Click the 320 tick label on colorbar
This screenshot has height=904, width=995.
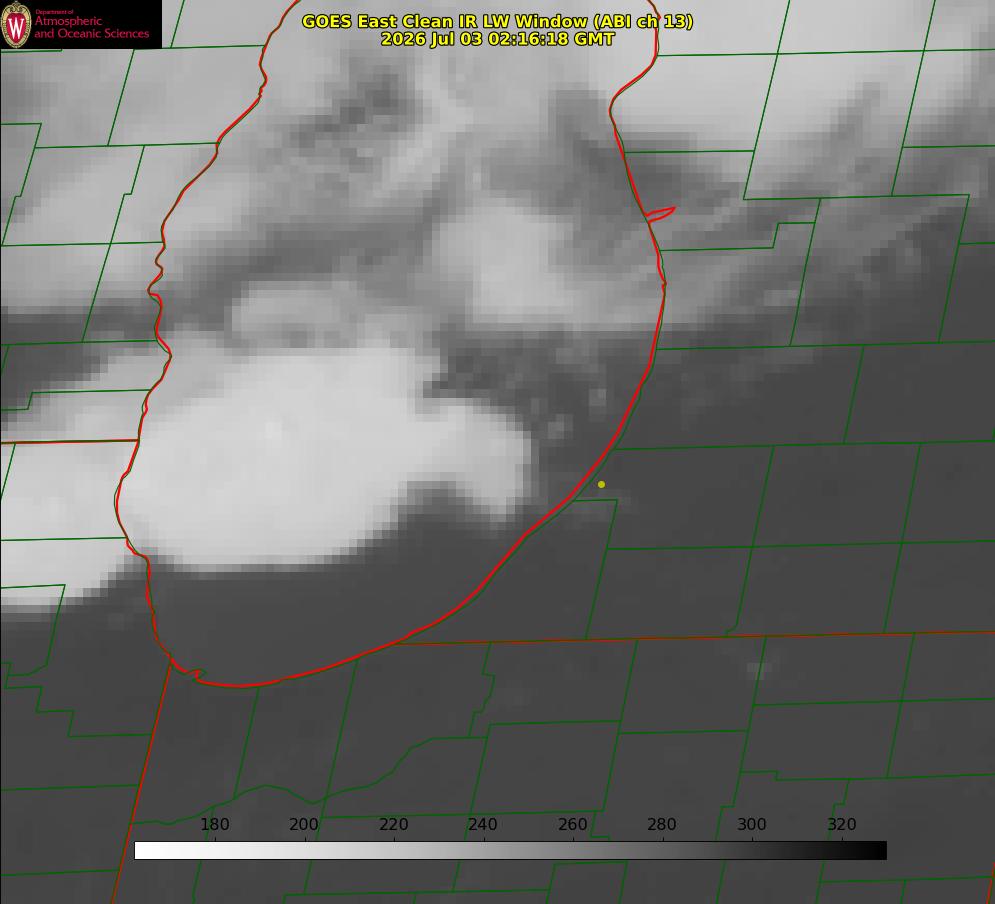pyautogui.click(x=842, y=824)
